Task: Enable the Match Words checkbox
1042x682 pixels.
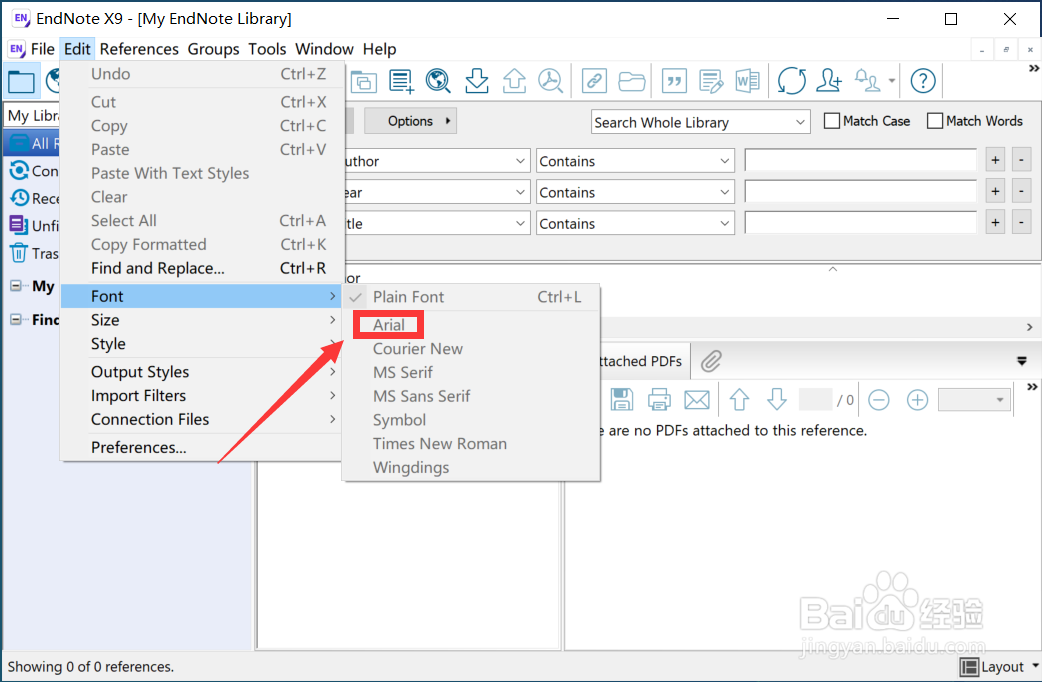Action: pos(934,121)
